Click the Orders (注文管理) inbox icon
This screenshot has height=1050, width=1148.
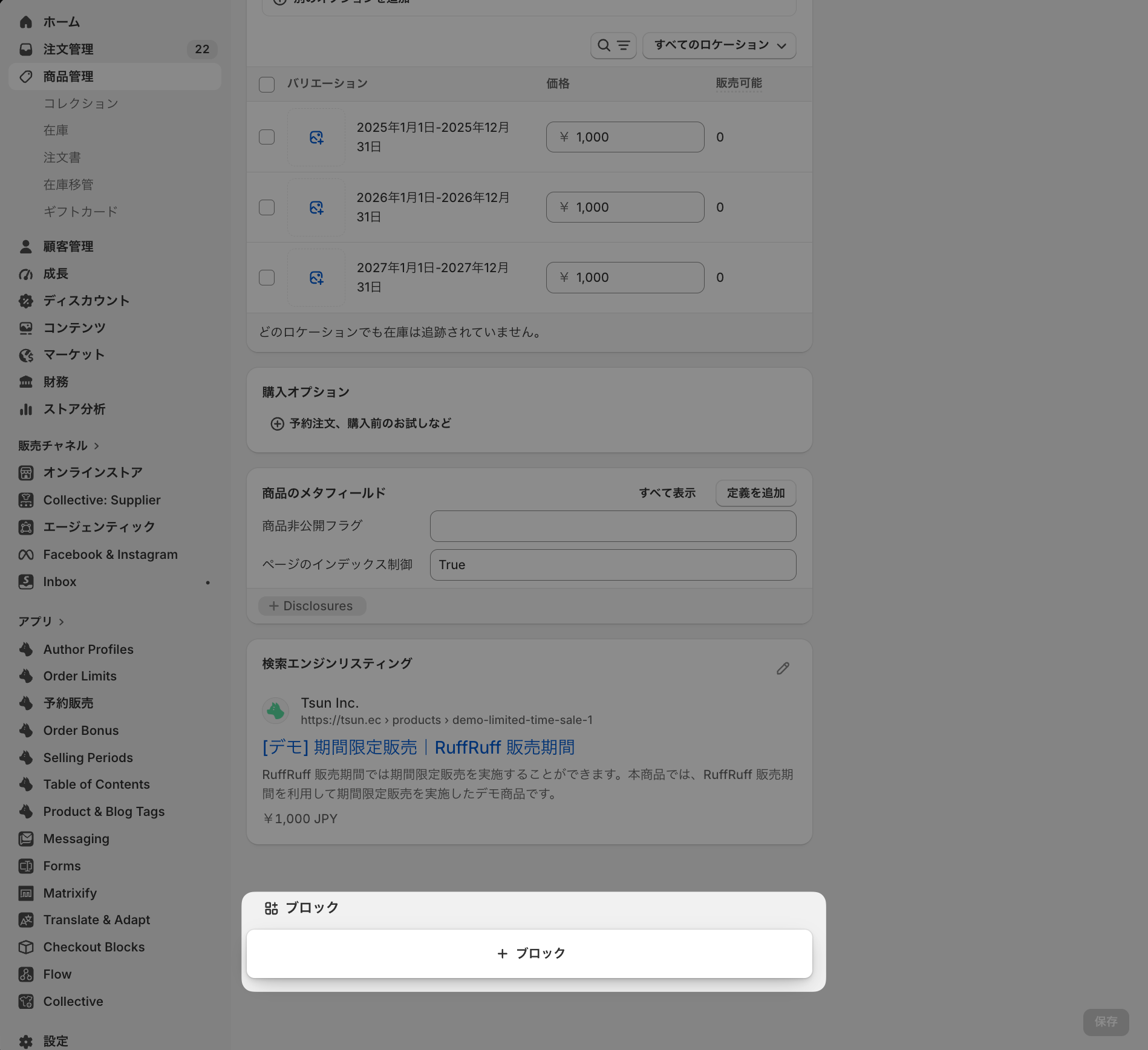point(25,50)
